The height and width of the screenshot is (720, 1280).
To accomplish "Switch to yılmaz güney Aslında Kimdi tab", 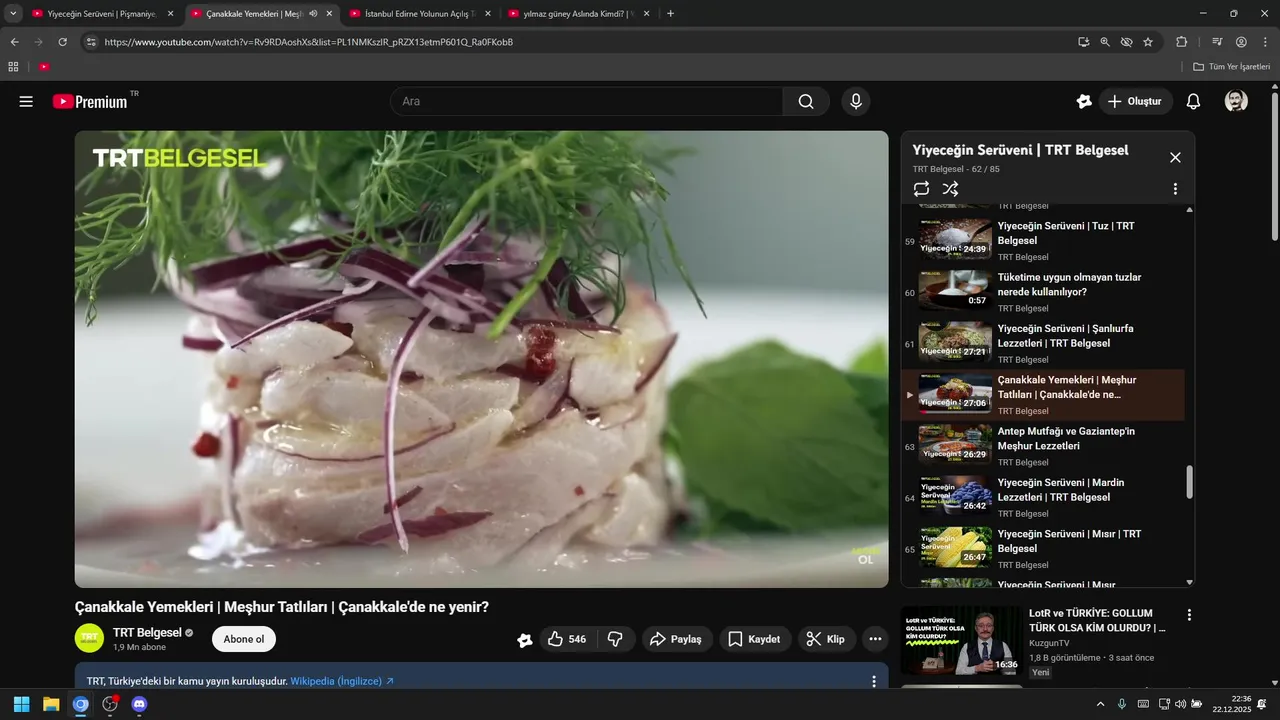I will (x=580, y=14).
